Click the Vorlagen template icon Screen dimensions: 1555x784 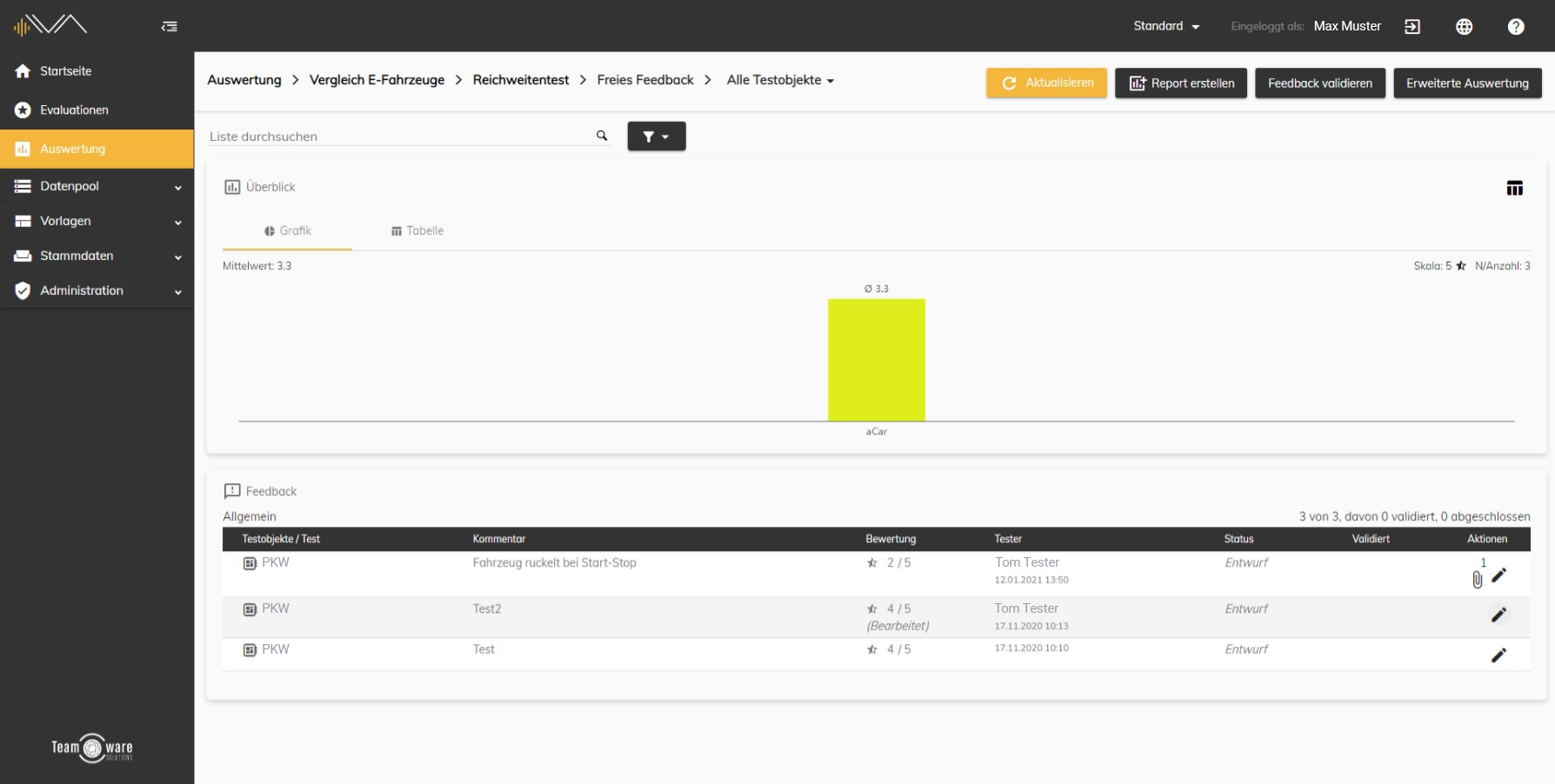[23, 221]
